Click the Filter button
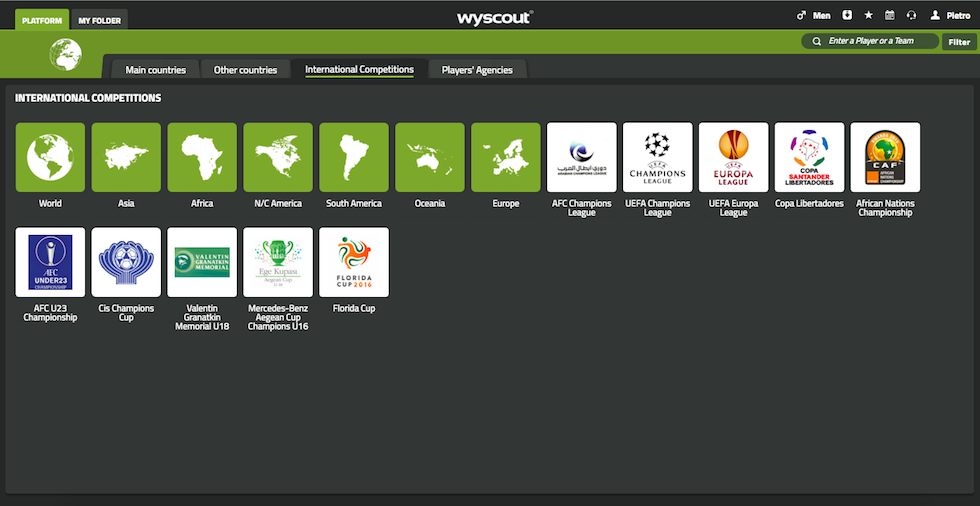This screenshot has height=506, width=980. click(958, 42)
